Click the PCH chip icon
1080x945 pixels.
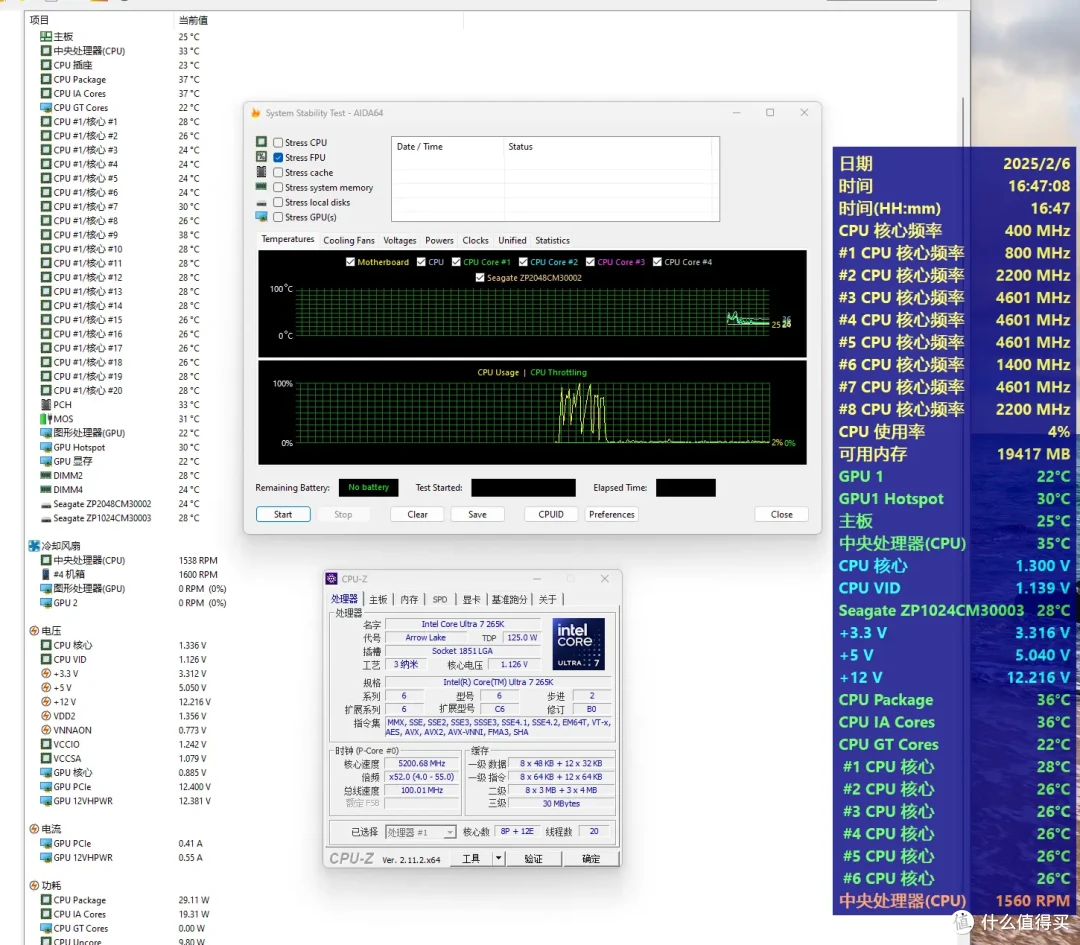click(x=45, y=404)
